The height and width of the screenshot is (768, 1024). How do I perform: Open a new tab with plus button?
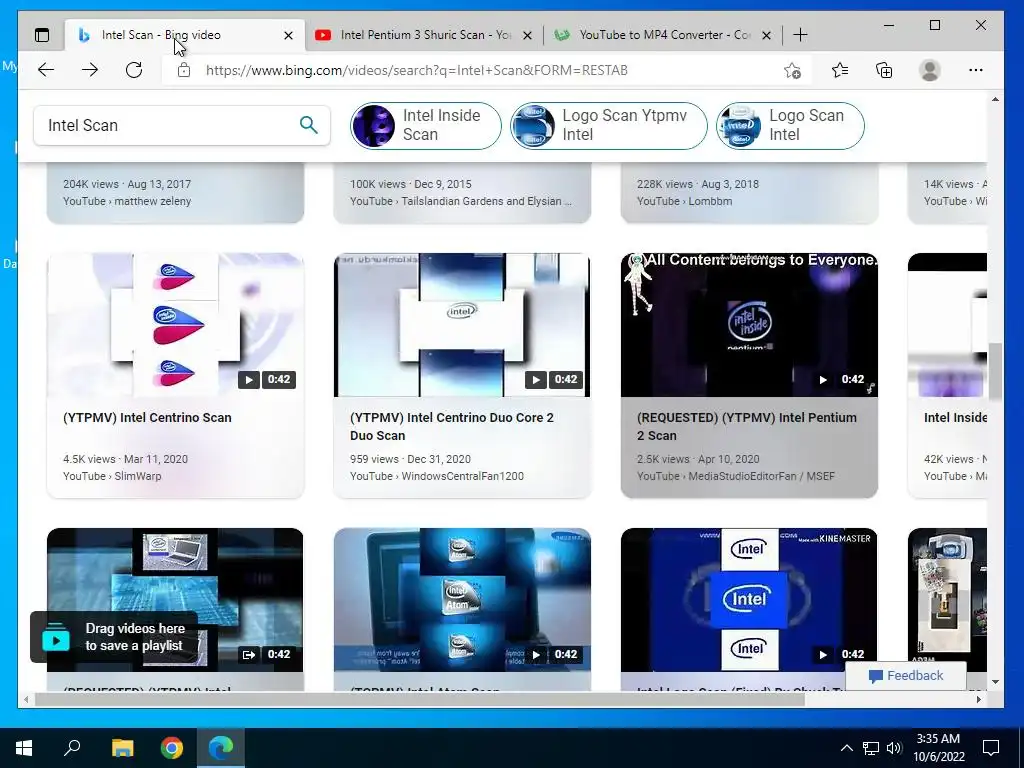click(x=800, y=35)
